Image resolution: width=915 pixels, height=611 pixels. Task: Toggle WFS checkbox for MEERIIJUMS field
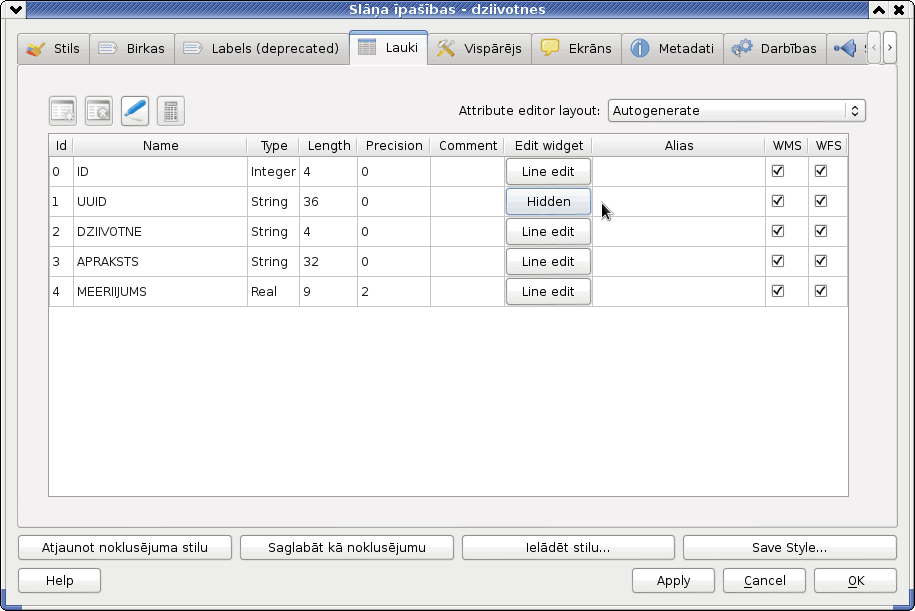point(821,291)
